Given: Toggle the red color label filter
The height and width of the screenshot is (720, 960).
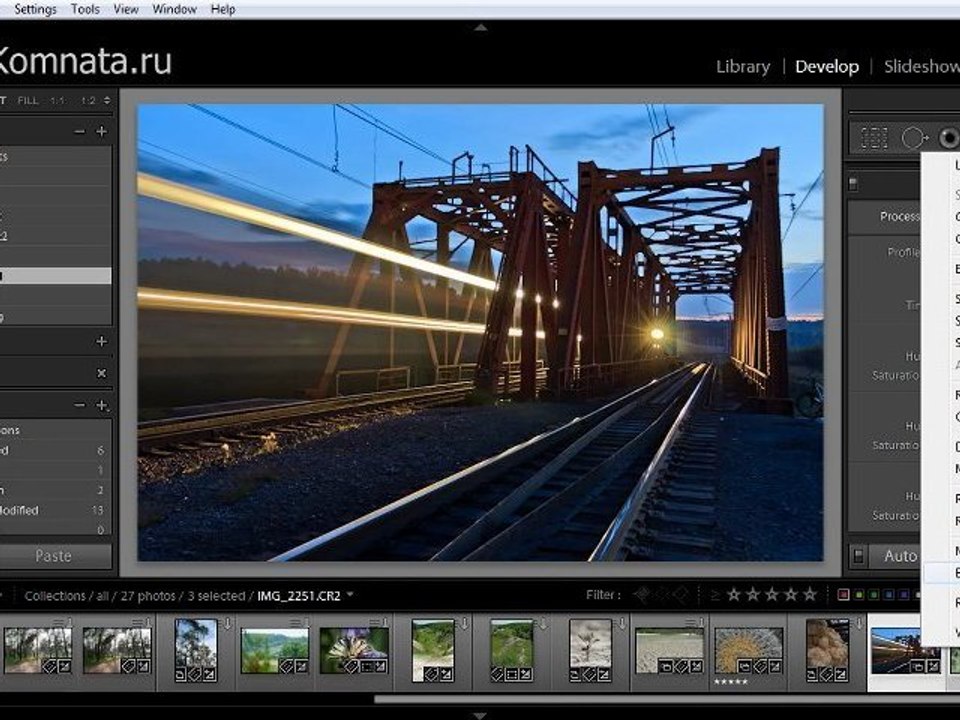Looking at the screenshot, I should pyautogui.click(x=844, y=595).
